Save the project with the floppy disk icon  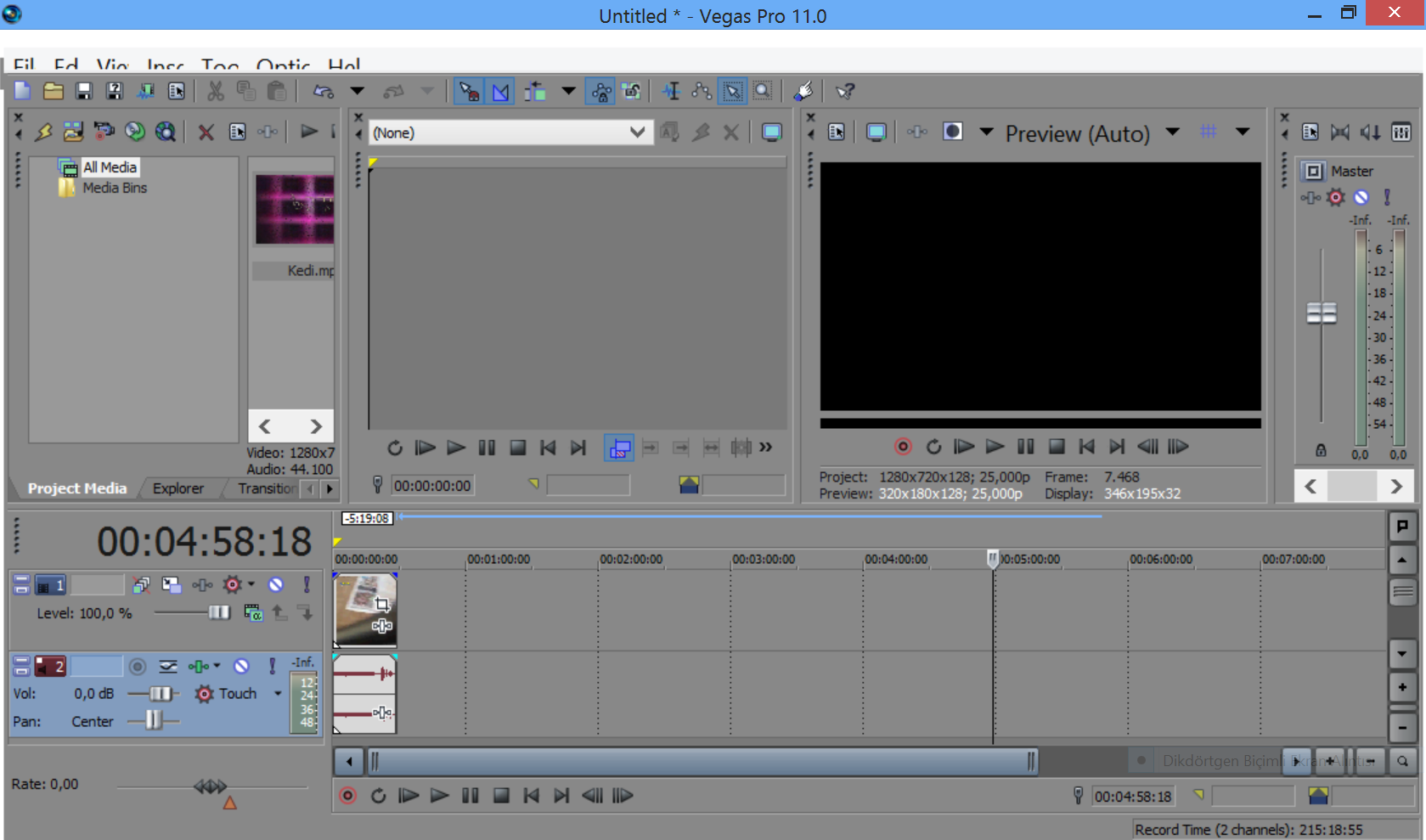pyautogui.click(x=83, y=91)
